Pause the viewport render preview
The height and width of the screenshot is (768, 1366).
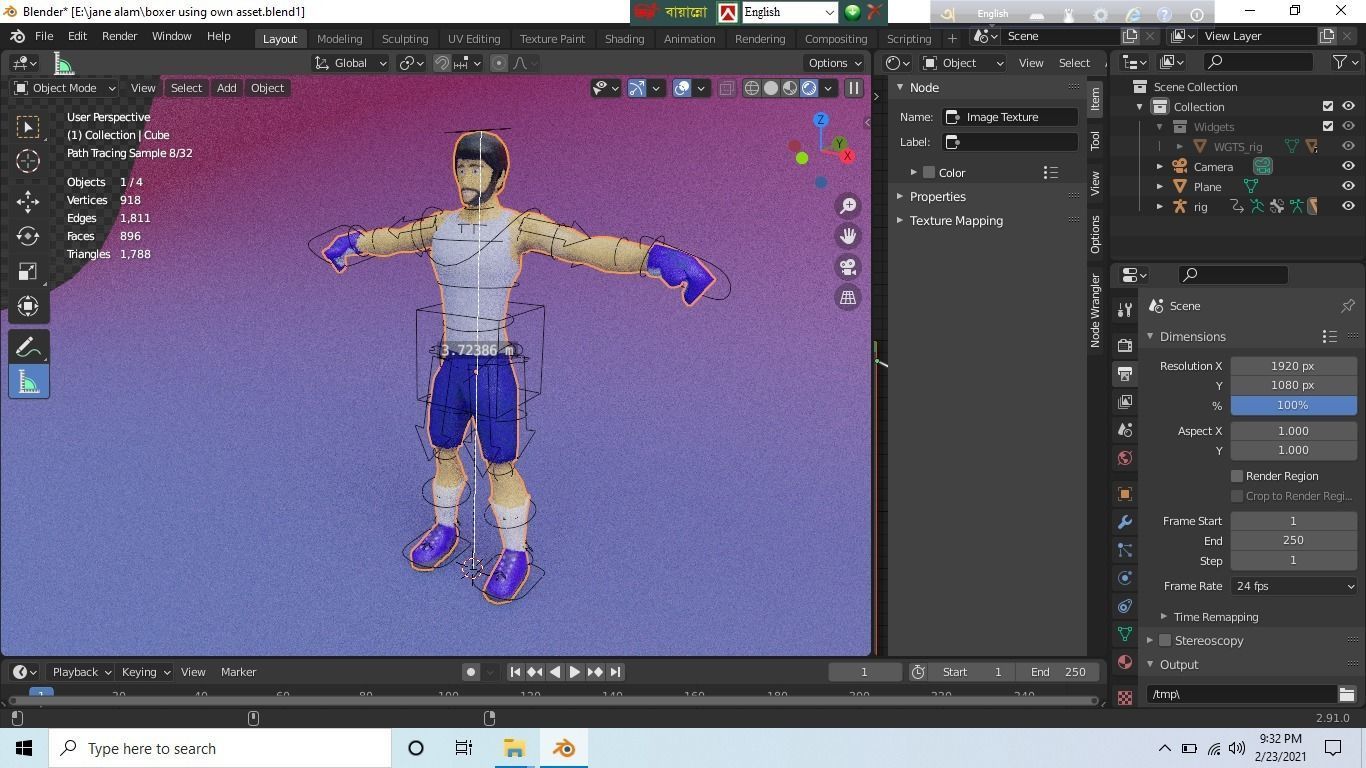click(854, 88)
